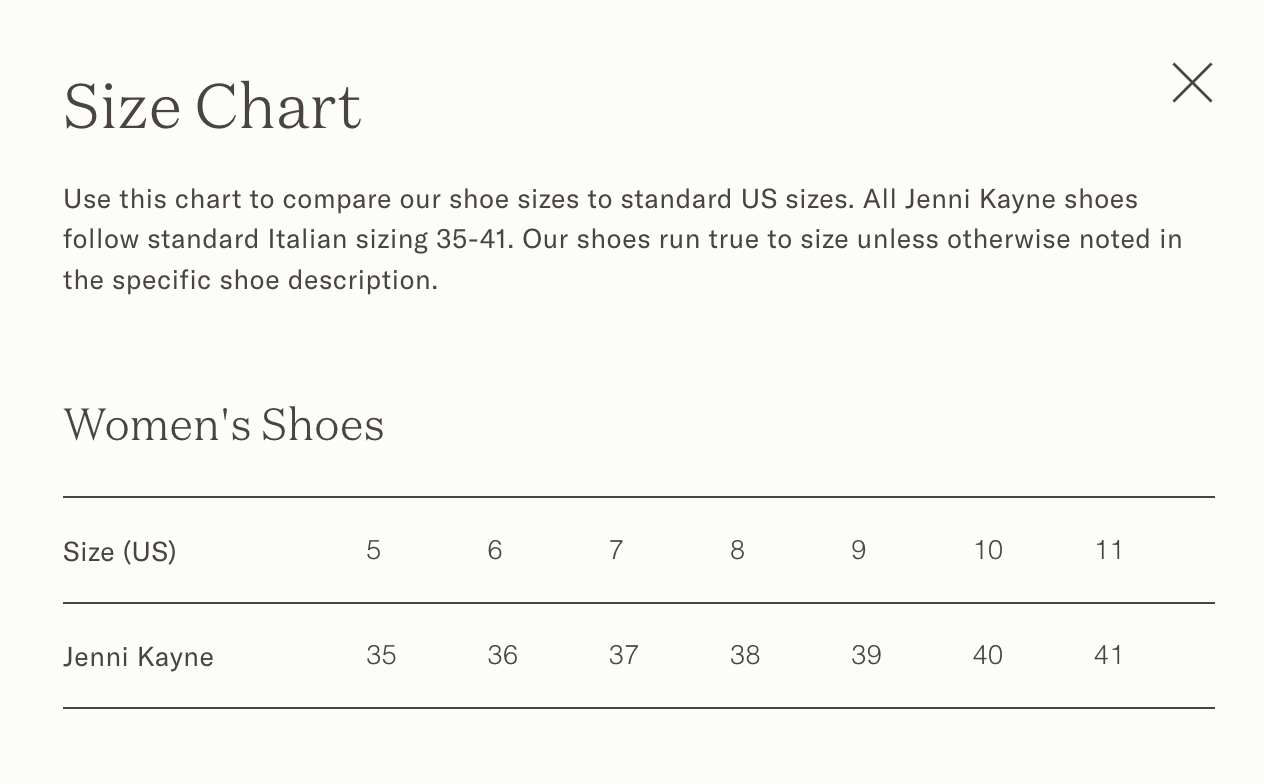Select the Women's Shoes heading
The image size is (1264, 784).
click(x=224, y=425)
